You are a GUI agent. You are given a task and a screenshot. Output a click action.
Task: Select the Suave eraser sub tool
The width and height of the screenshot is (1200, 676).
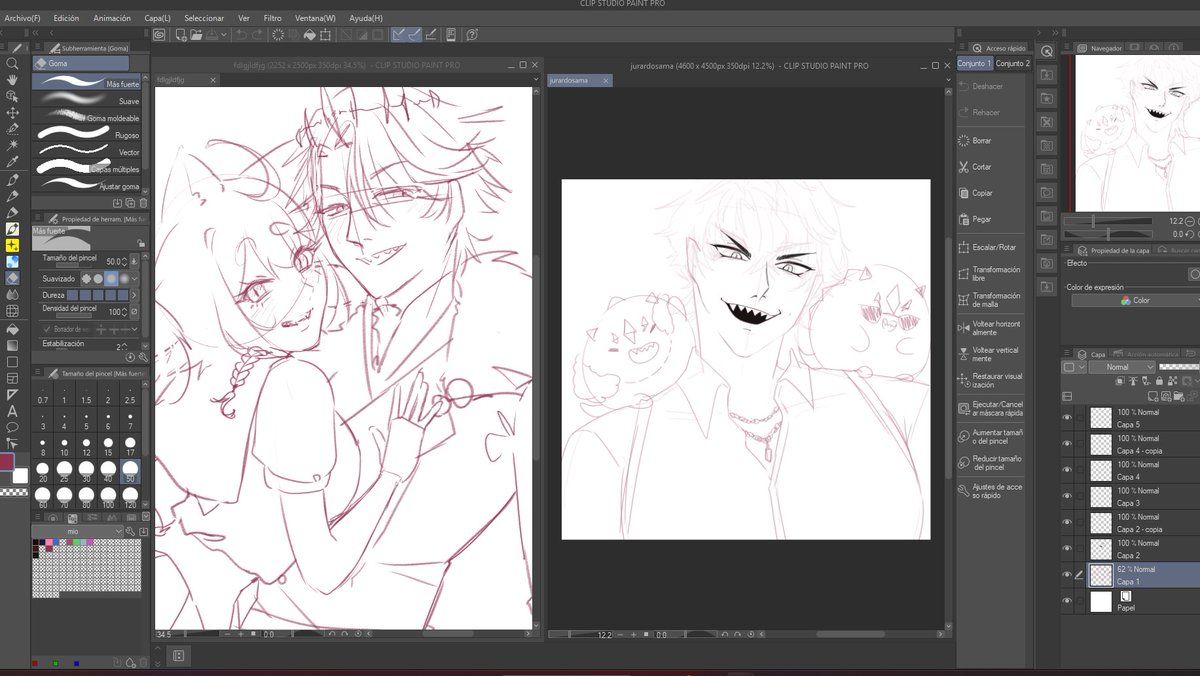click(x=87, y=101)
